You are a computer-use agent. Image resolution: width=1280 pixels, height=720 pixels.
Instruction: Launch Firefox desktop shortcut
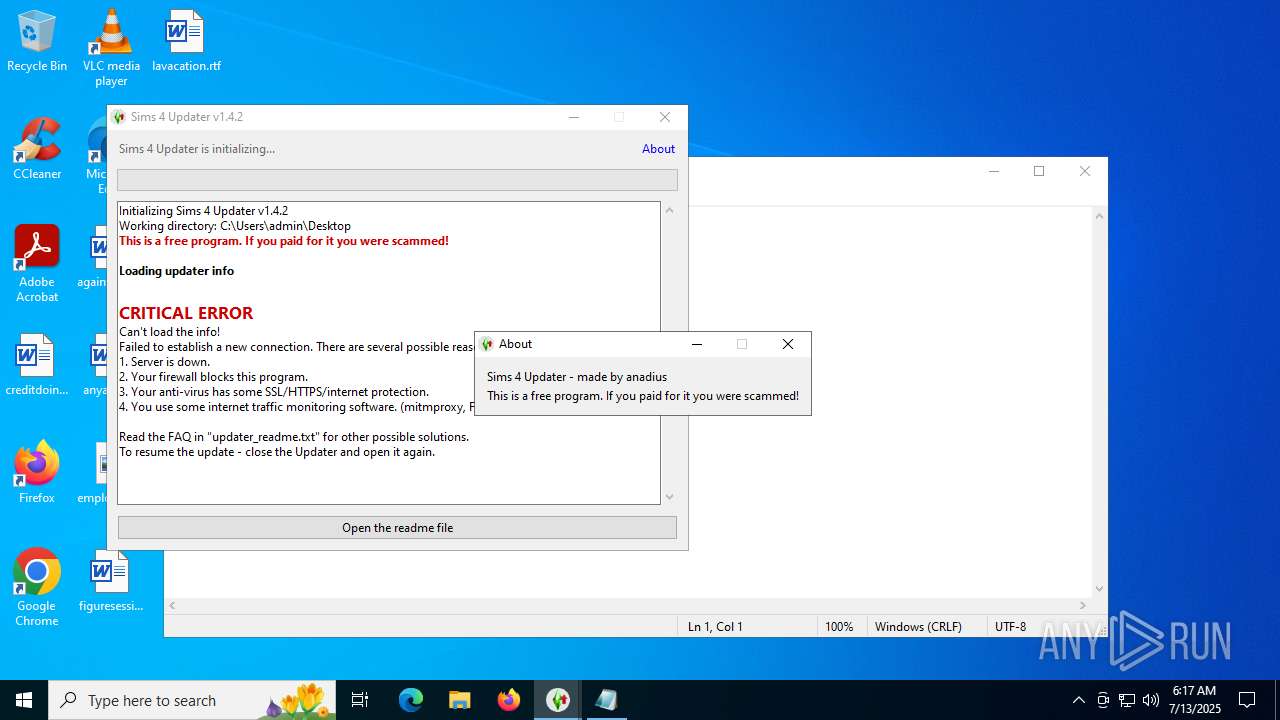[x=37, y=473]
